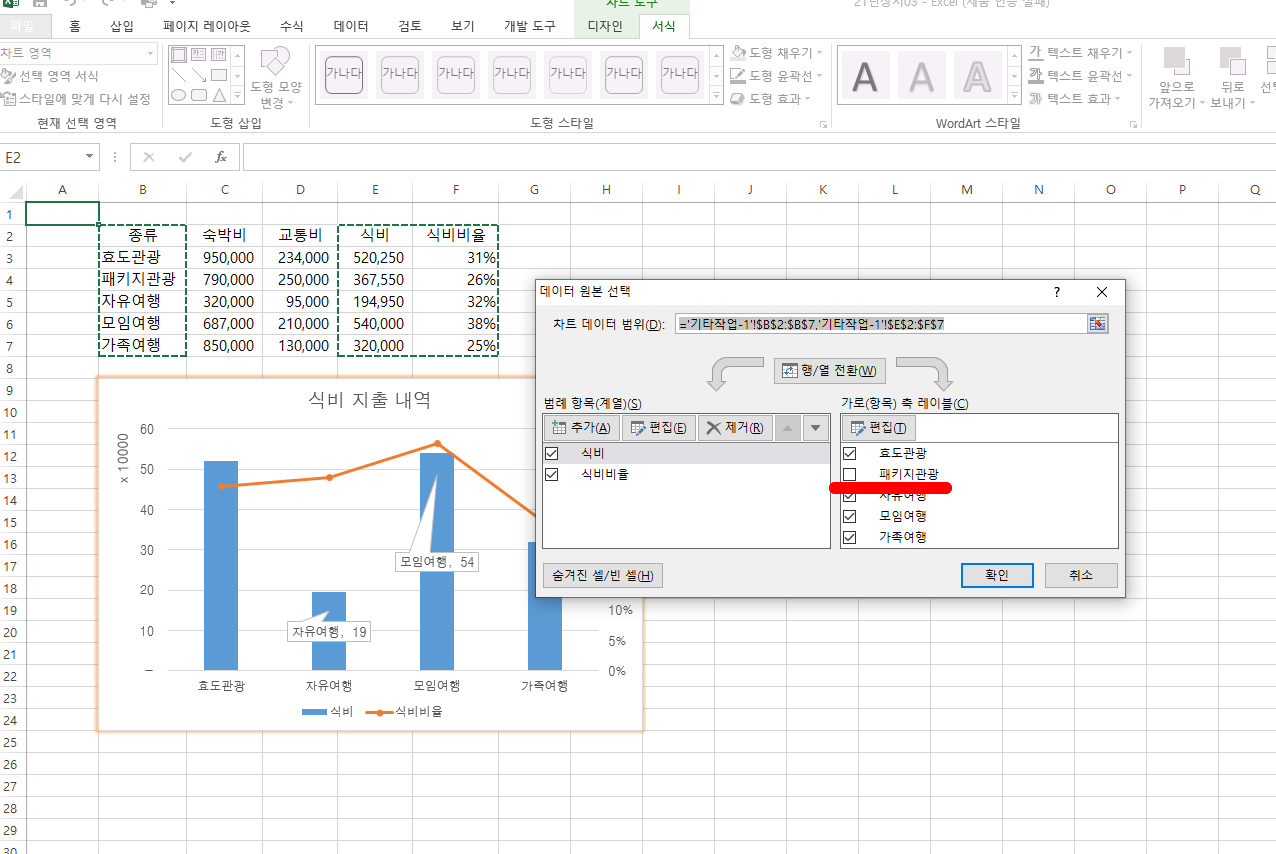Open the Name Box dropdown arrow
Viewport: 1276px width, 854px height.
pyautogui.click(x=90, y=157)
